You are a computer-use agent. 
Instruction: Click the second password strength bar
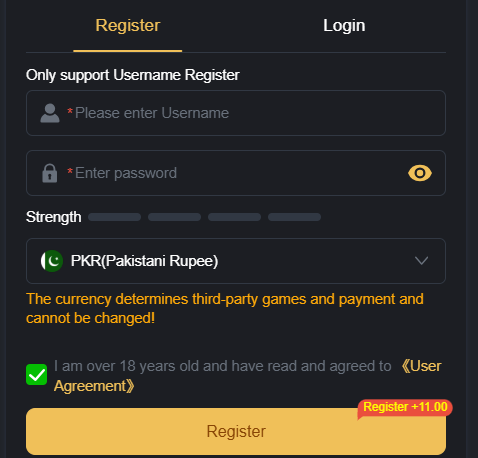click(175, 217)
